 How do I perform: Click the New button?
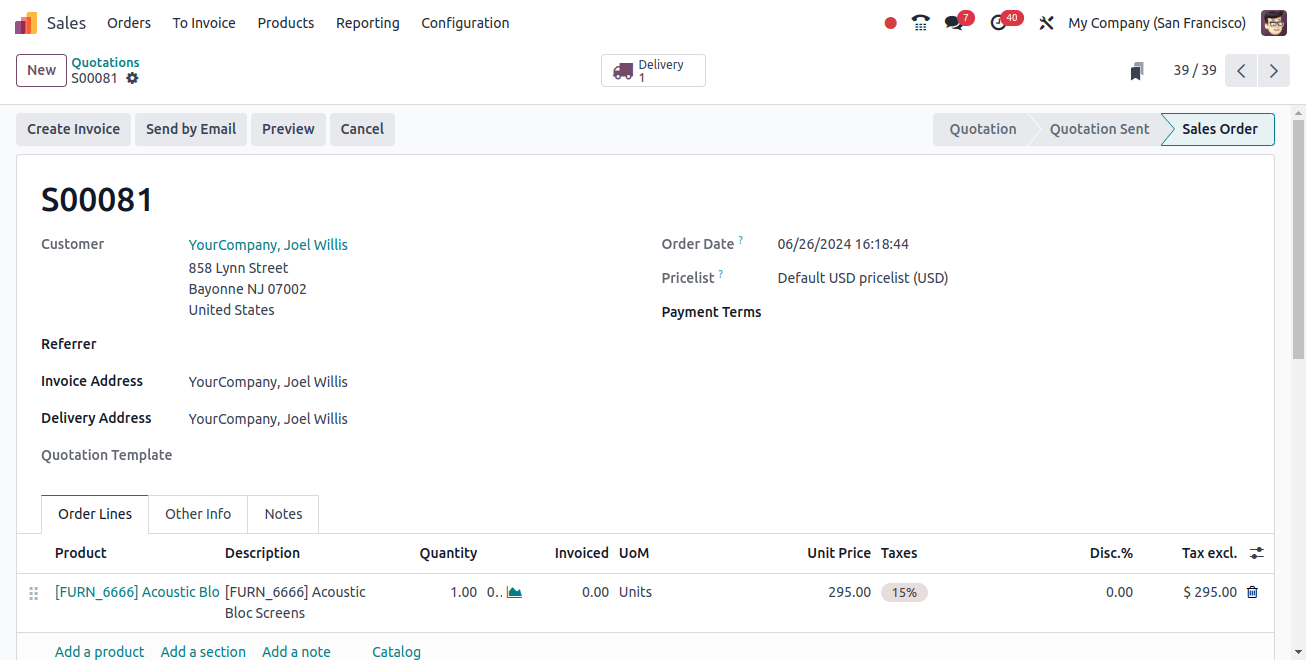(x=41, y=70)
